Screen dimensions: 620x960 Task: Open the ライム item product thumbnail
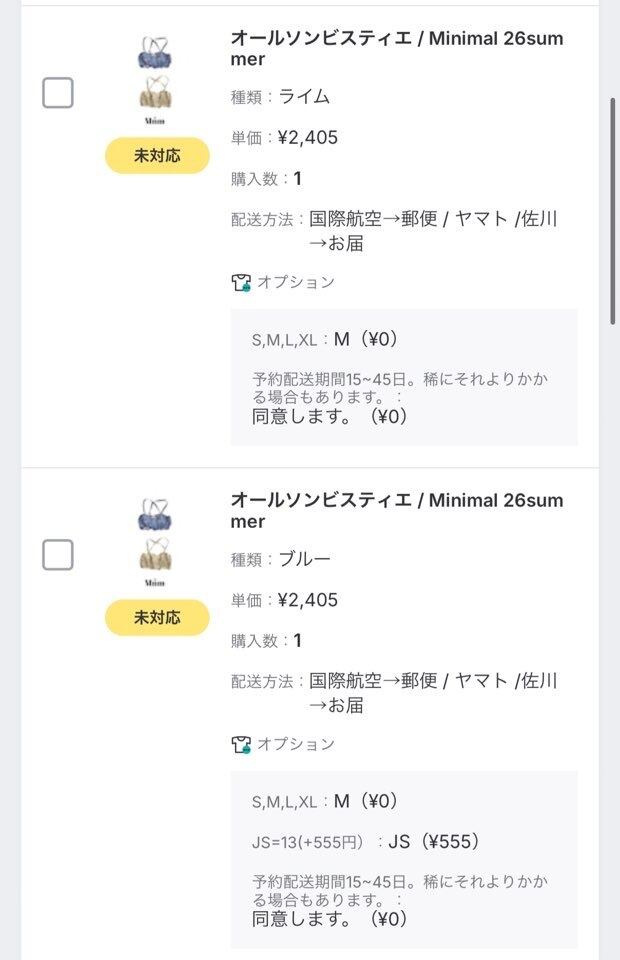tap(155, 80)
